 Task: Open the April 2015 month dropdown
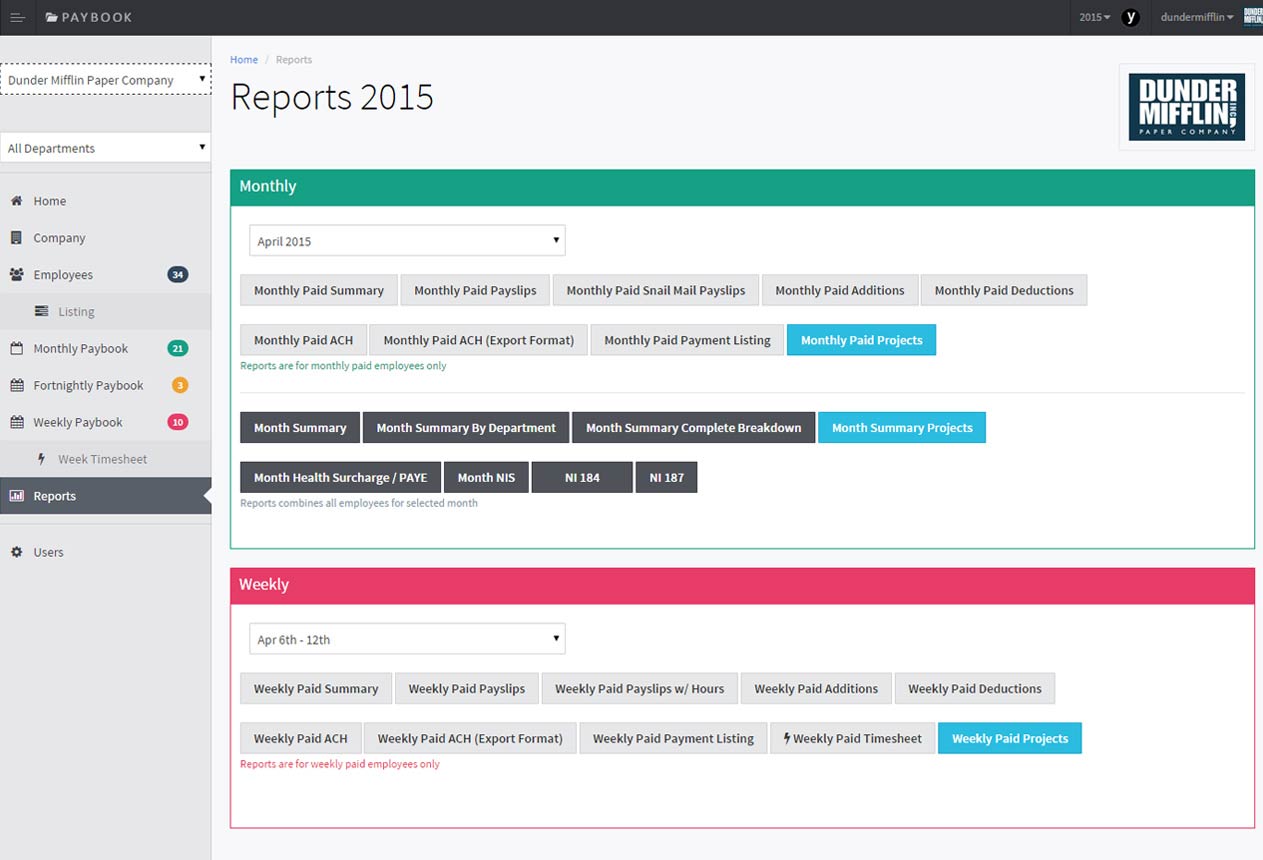point(407,241)
